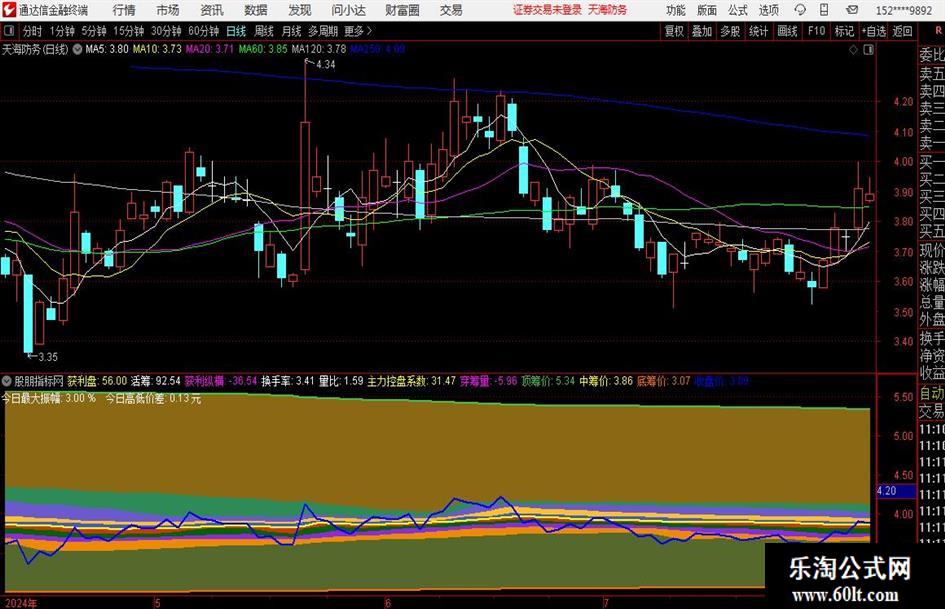Click the diamond icon above the chart
The height and width of the screenshot is (609, 945).
point(853,50)
